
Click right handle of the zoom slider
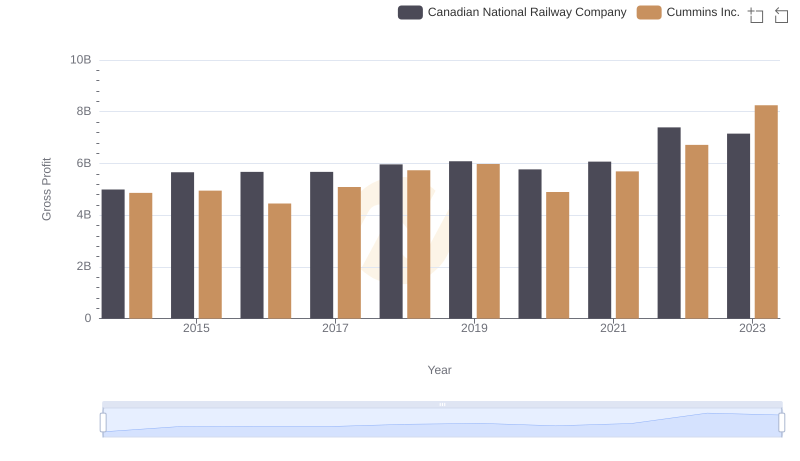782,423
